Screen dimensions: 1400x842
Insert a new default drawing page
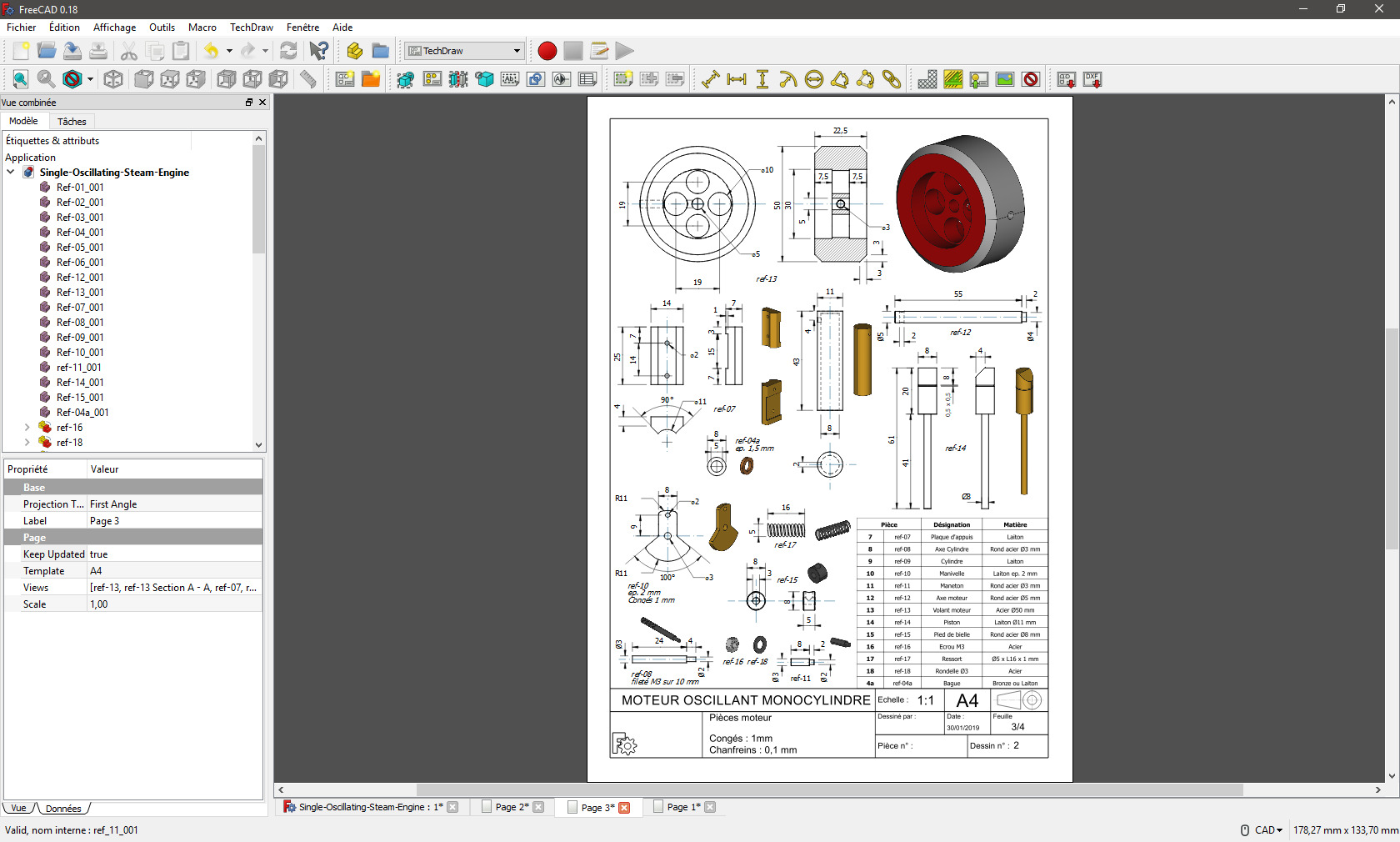[345, 79]
